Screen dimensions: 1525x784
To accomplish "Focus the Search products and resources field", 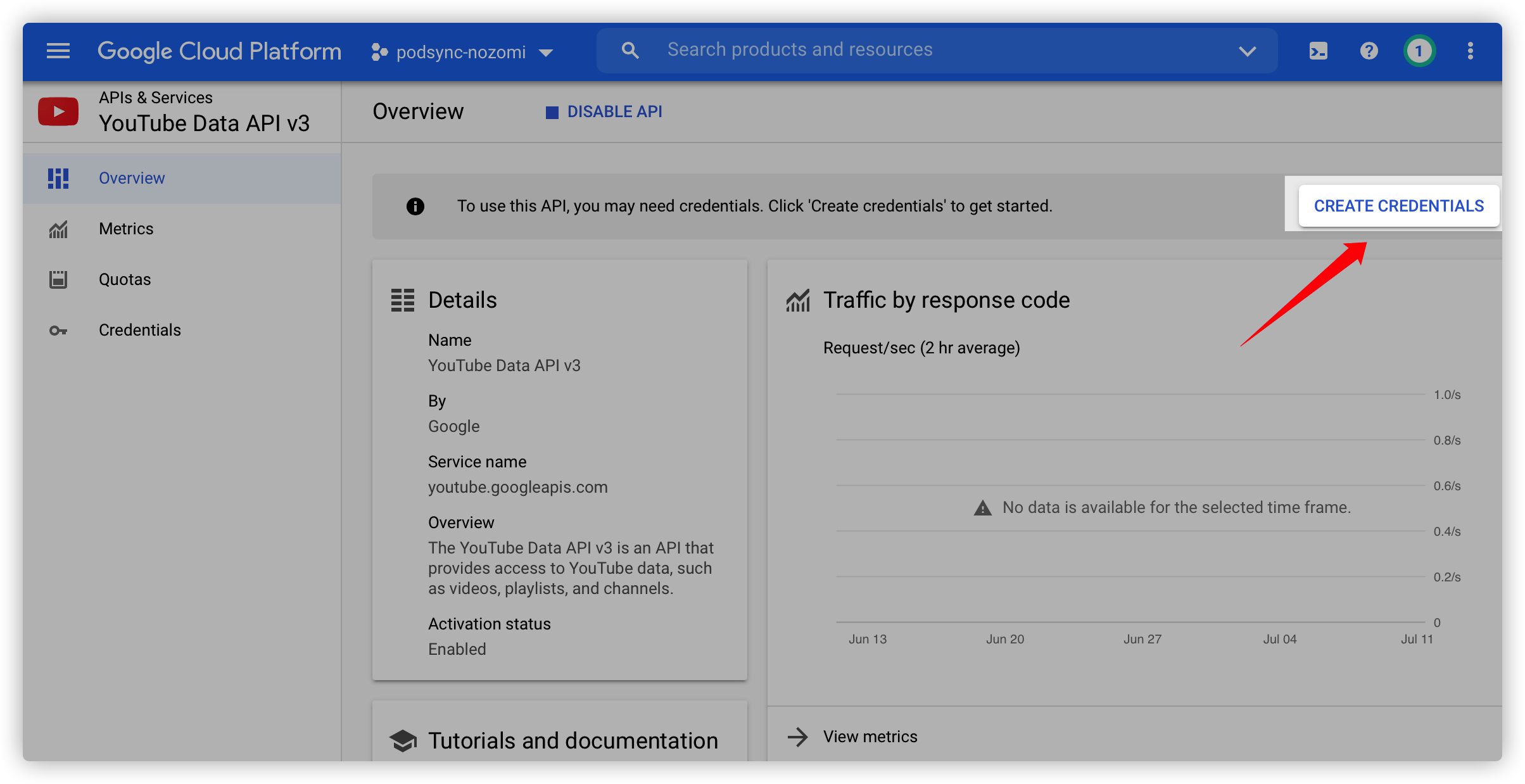I will tap(937, 50).
